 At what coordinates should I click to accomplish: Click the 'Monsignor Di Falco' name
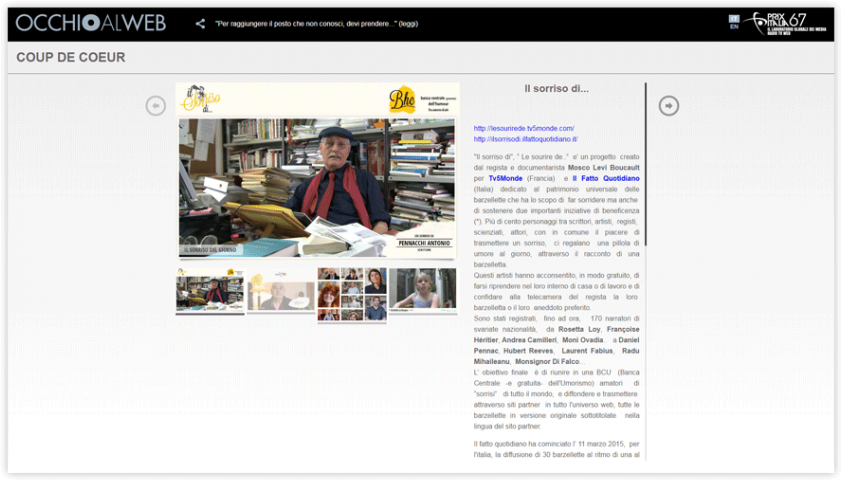click(x=547, y=362)
